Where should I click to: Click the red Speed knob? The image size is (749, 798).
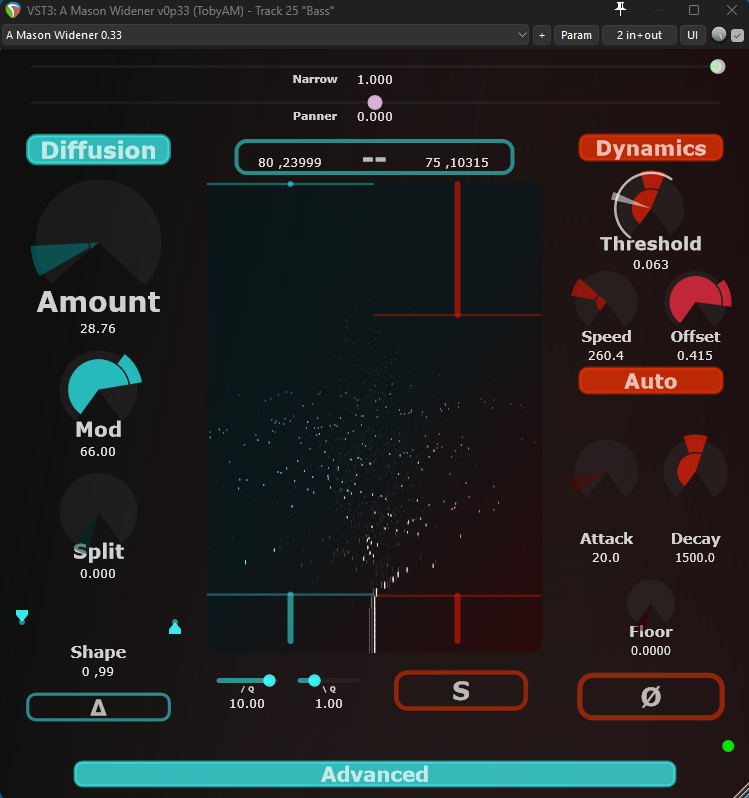point(605,301)
